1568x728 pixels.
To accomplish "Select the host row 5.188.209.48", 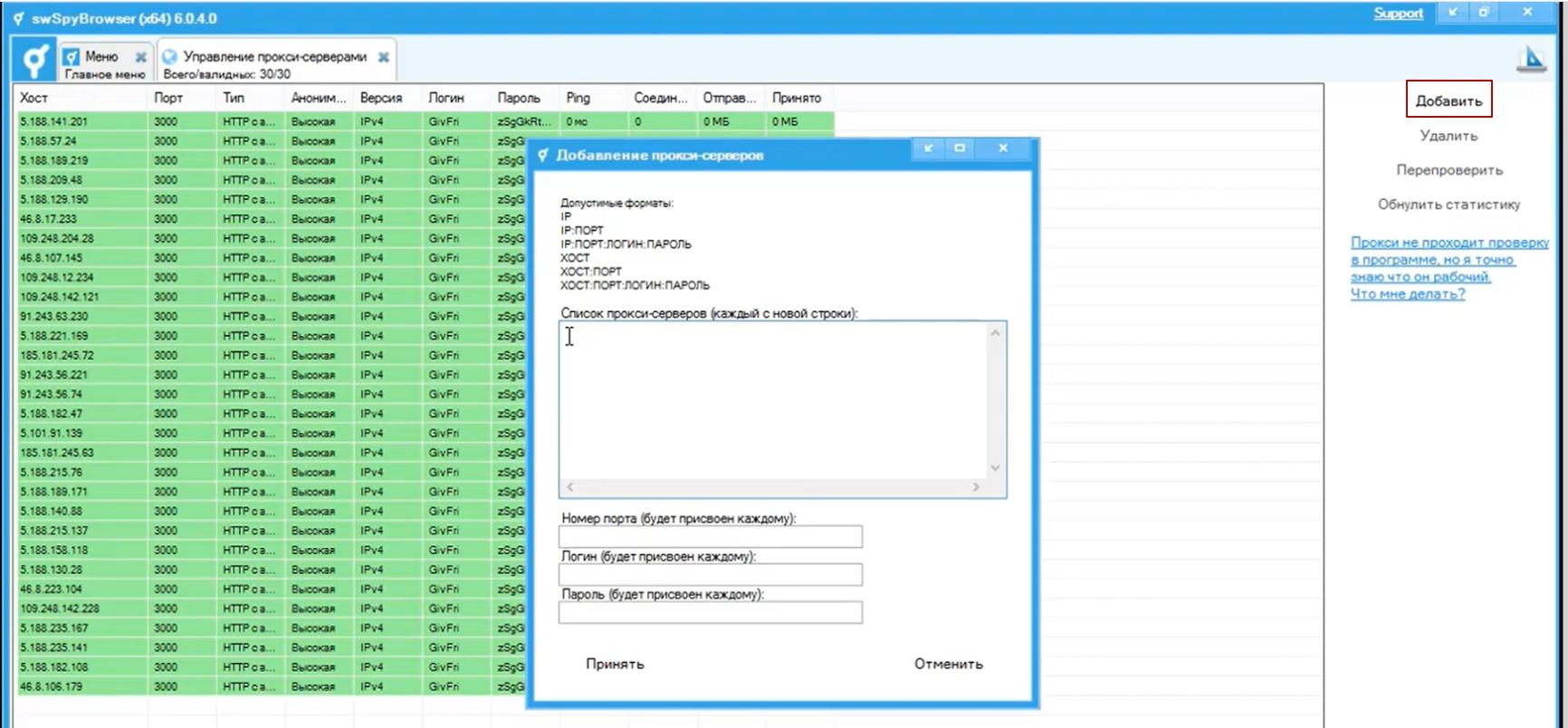I will click(x=272, y=180).
